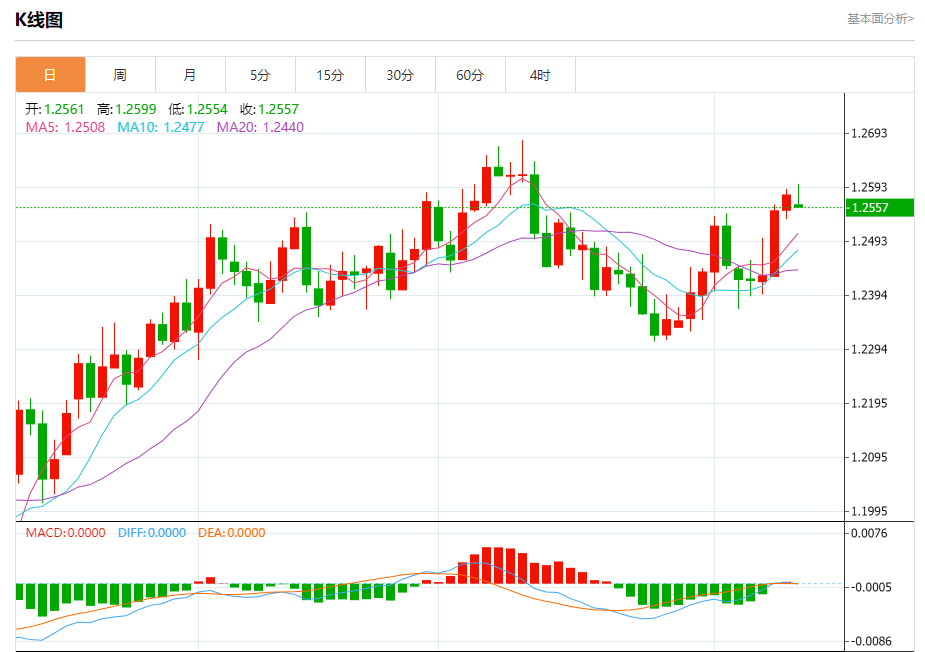925x652 pixels.
Task: Click the -0.0086 MACD axis label
Action: tap(870, 641)
